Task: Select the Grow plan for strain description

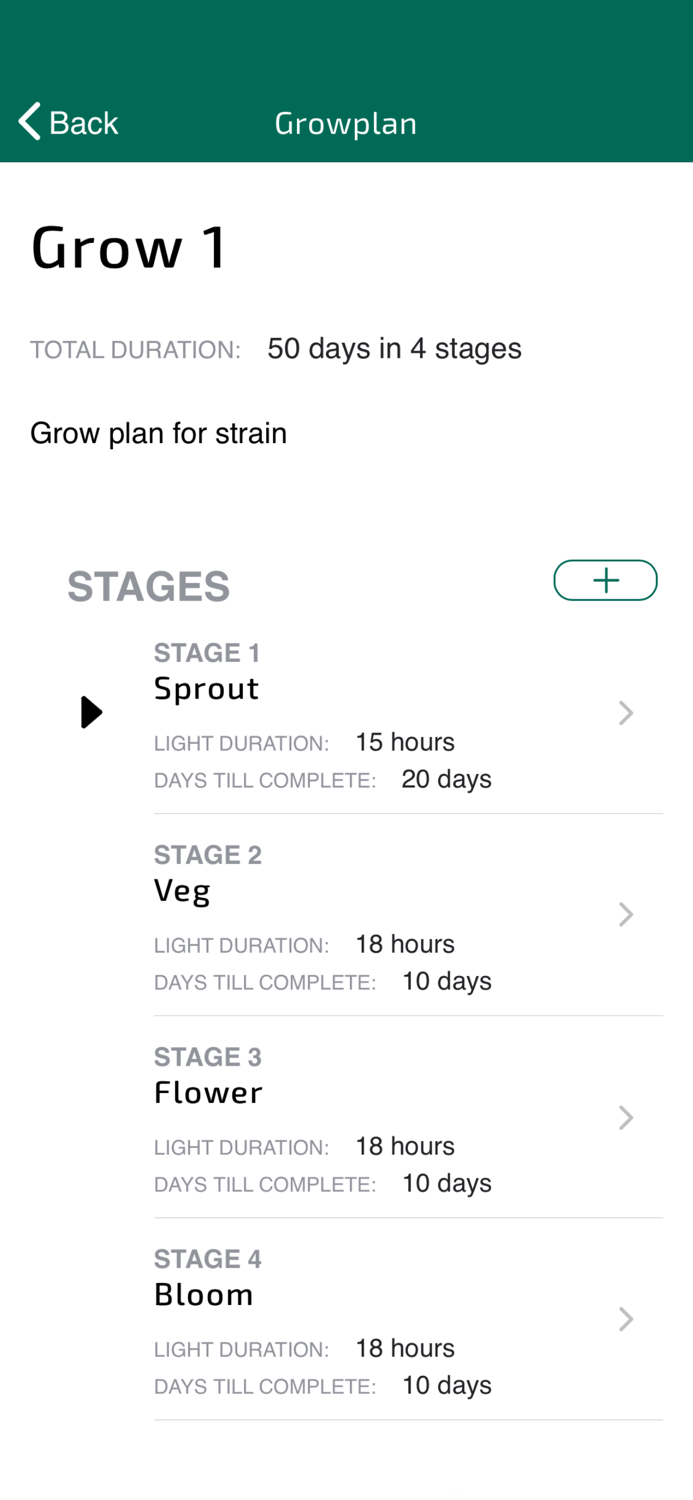Action: (158, 432)
